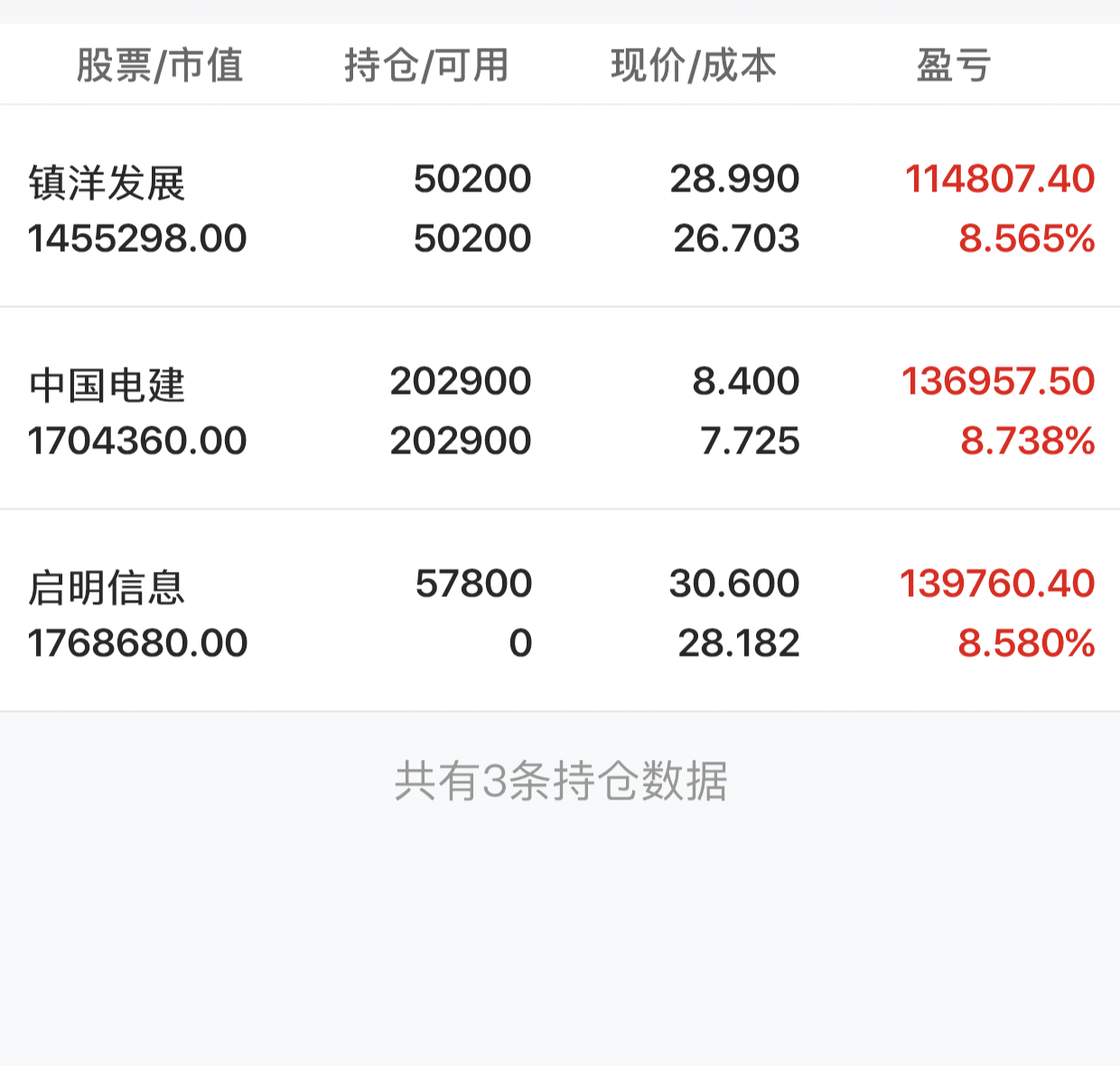Image resolution: width=1120 pixels, height=1066 pixels.
Task: Tap 启明信息 position quantity 57800
Action: pos(473,584)
